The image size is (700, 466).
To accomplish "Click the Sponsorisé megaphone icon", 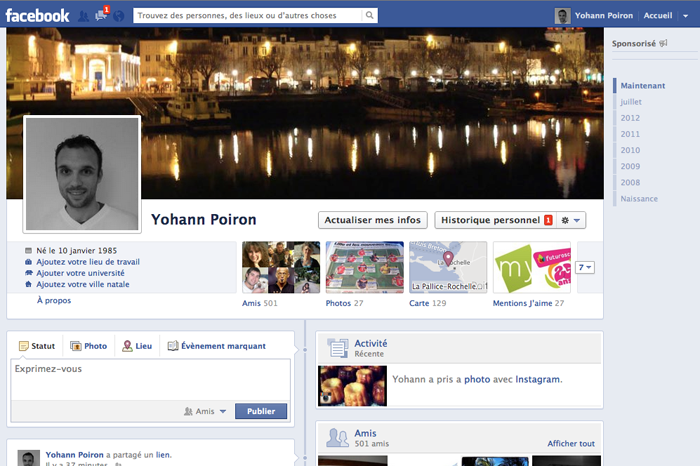I will [662, 44].
